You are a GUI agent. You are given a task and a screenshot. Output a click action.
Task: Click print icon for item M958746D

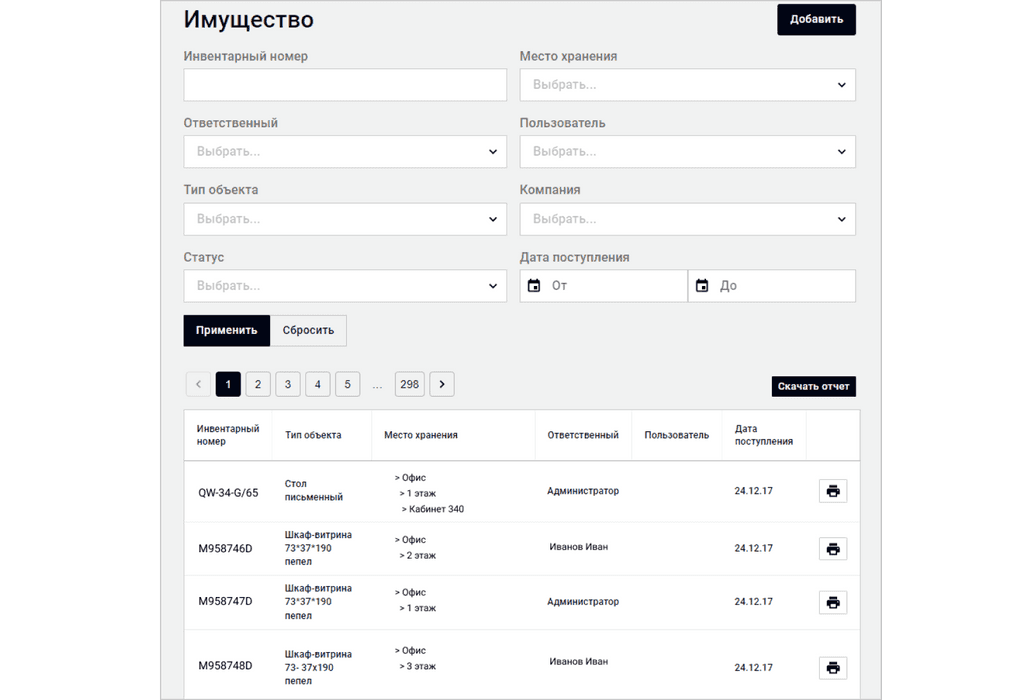coord(833,548)
